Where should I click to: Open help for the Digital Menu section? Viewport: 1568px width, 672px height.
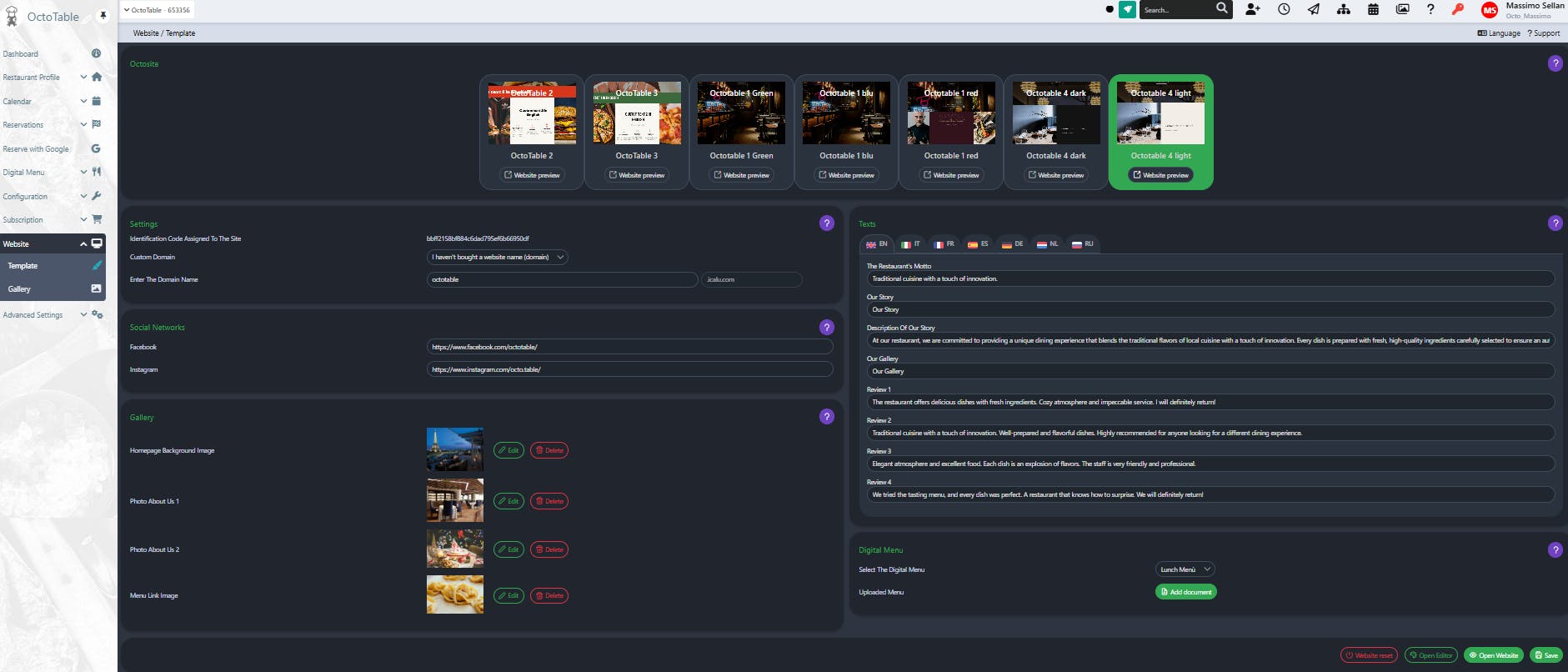1555,550
